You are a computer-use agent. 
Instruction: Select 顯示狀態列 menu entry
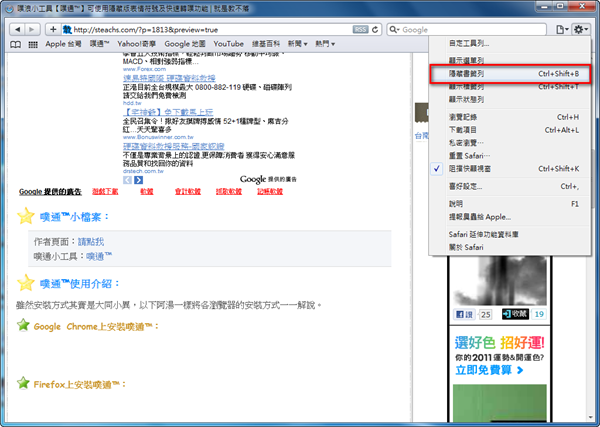pyautogui.click(x=510, y=99)
